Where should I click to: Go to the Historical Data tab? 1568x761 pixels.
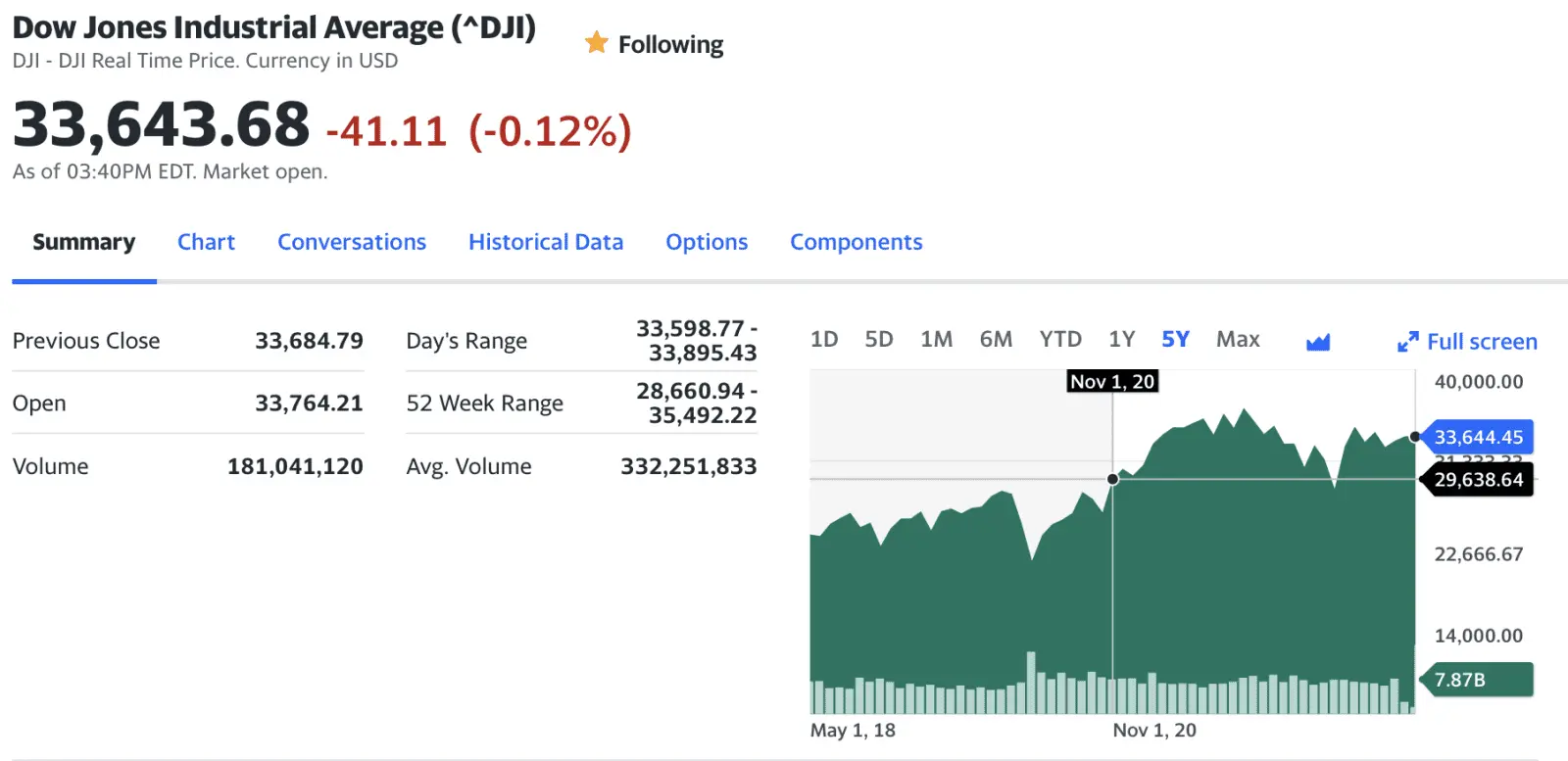coord(546,242)
